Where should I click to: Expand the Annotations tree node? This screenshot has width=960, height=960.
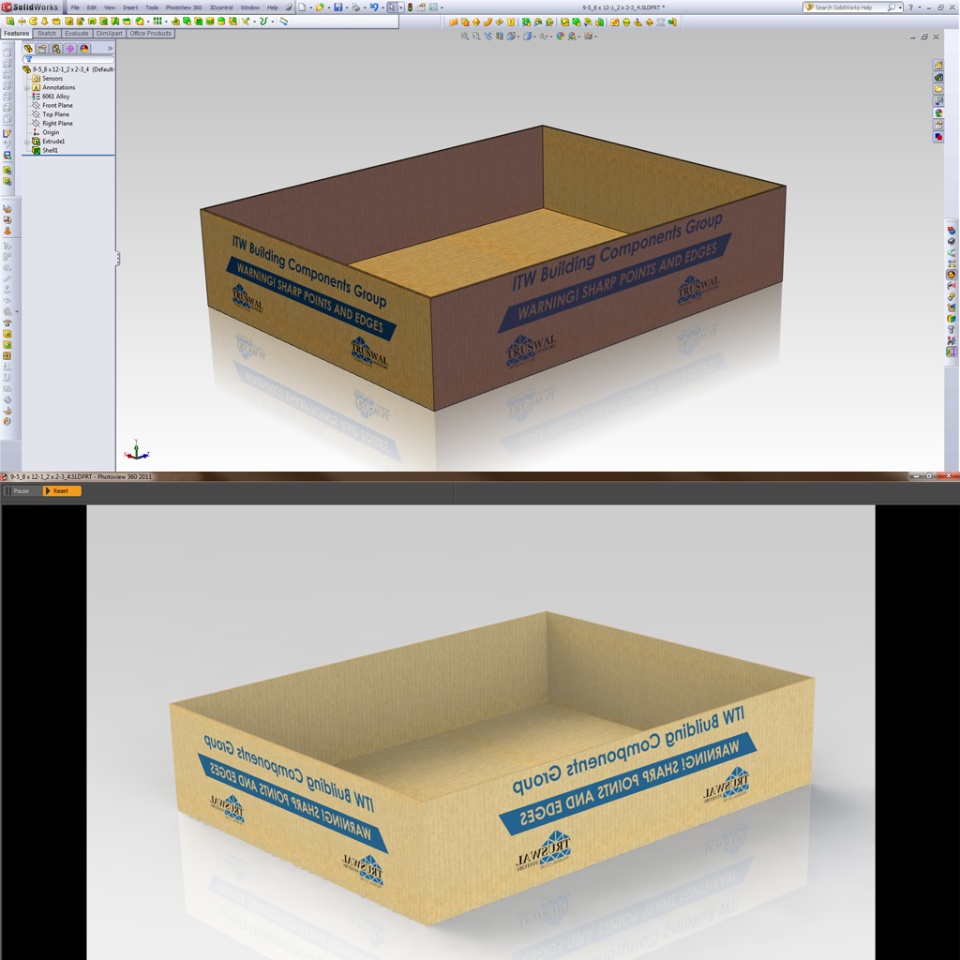pyautogui.click(x=27, y=88)
